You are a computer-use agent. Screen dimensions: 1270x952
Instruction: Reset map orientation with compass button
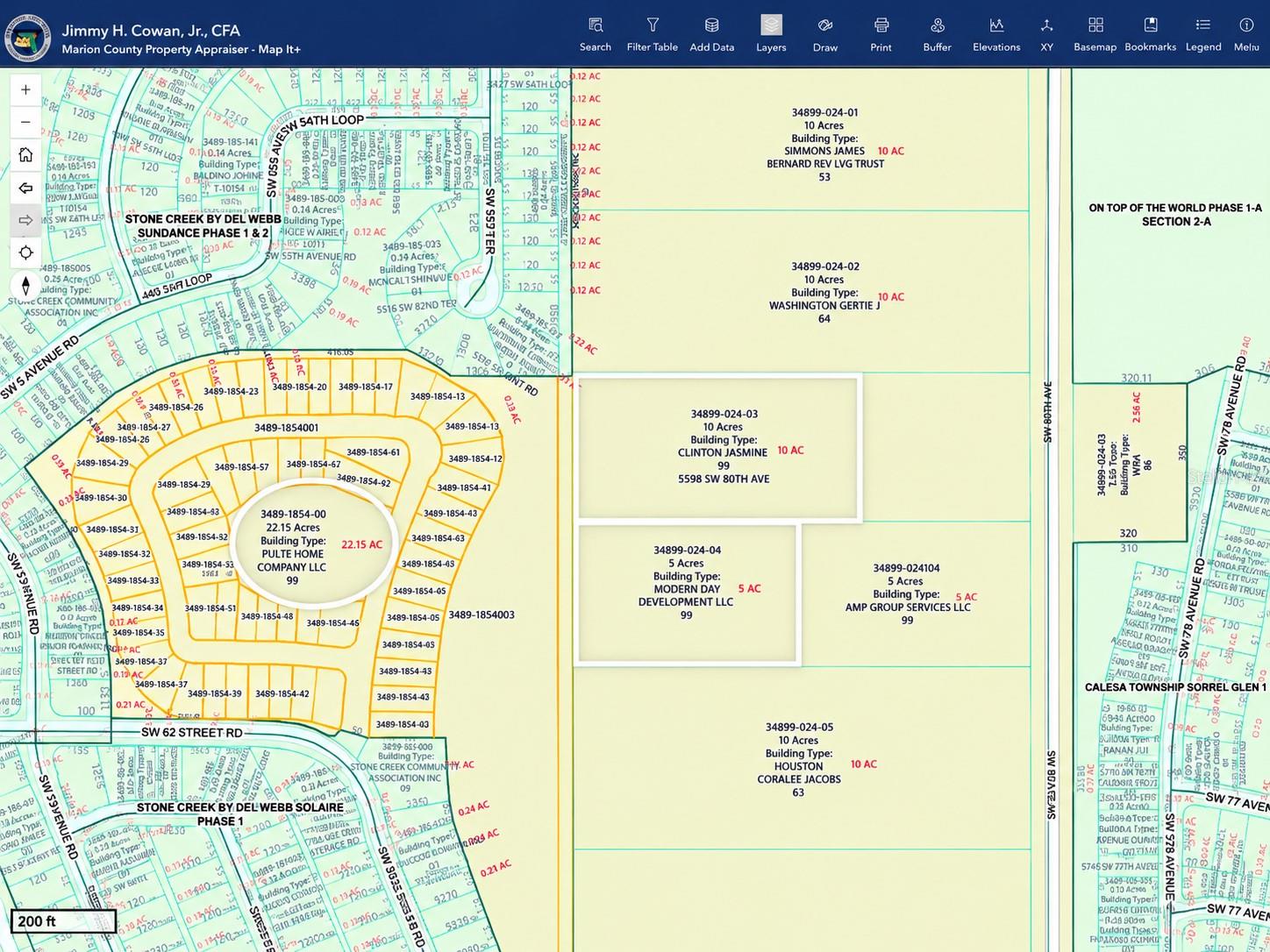pyautogui.click(x=25, y=286)
